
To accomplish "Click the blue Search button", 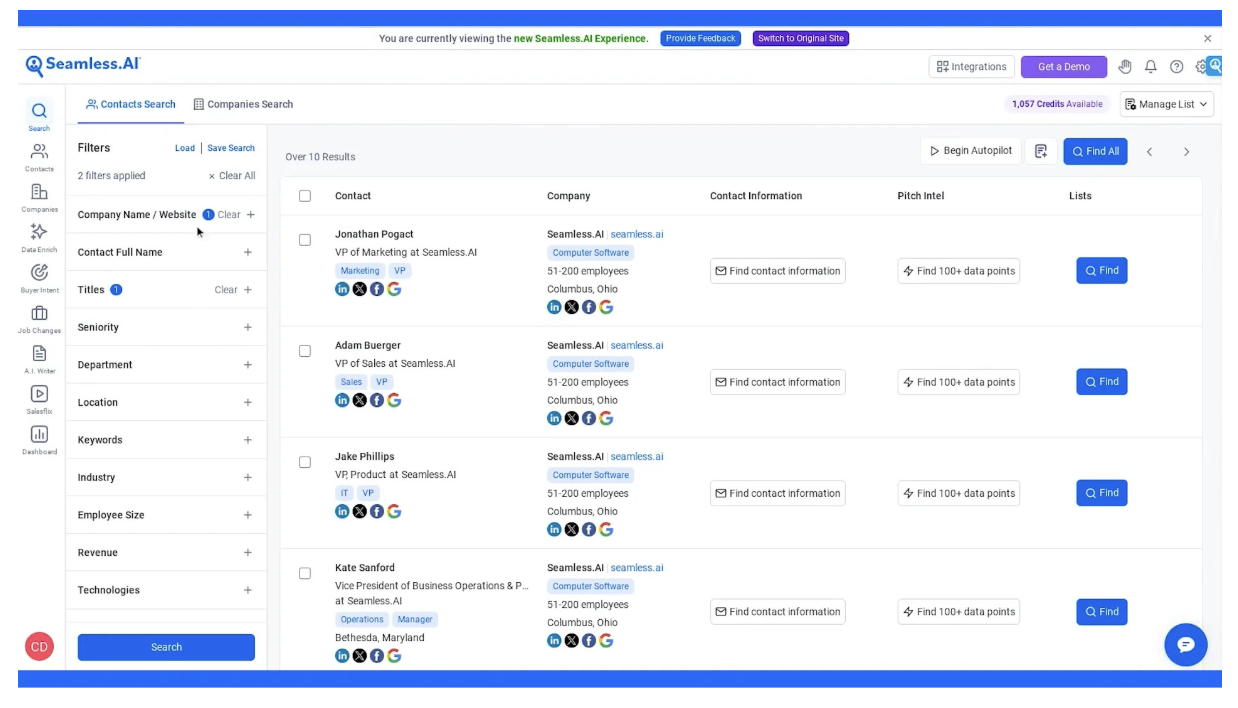I will point(166,647).
